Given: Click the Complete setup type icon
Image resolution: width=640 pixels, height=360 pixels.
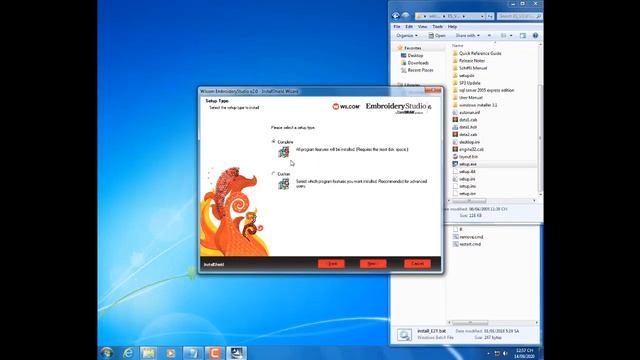Looking at the screenshot, I should (284, 152).
